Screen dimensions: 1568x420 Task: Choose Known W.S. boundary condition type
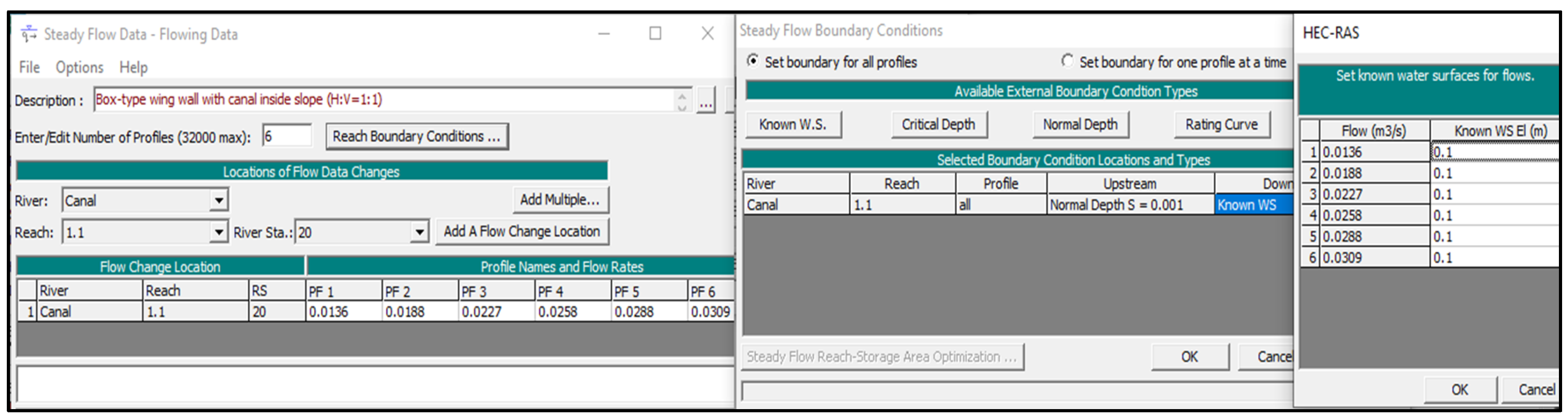point(793,125)
